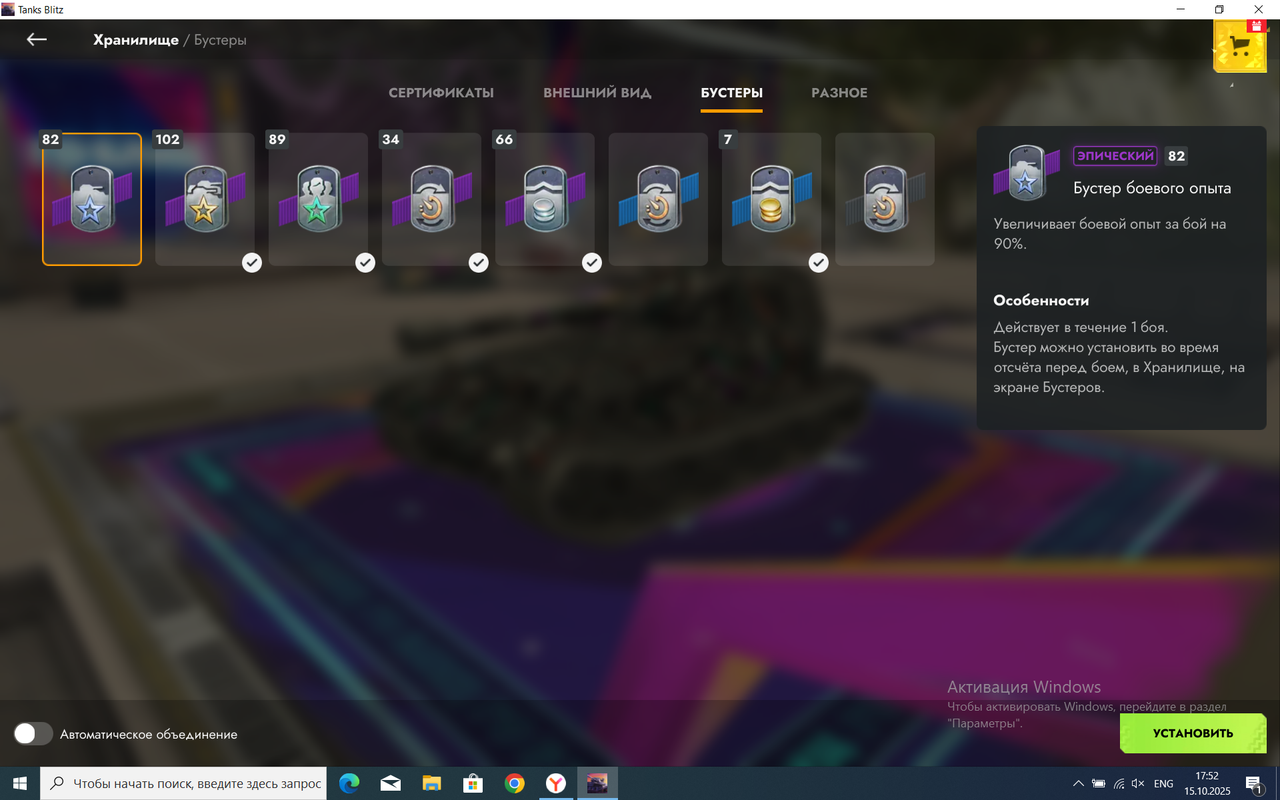Viewport: 1280px width, 800px height.
Task: Select the epic combat experience booster card (82)
Action: point(92,199)
